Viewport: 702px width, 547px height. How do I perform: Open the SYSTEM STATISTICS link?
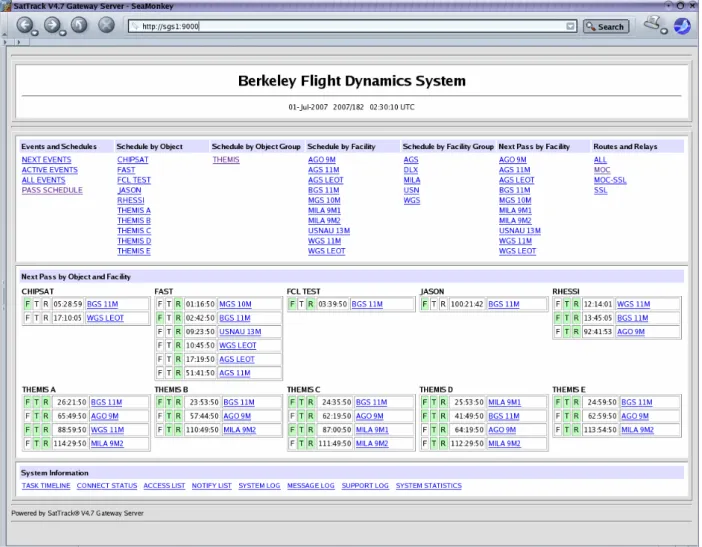(428, 486)
